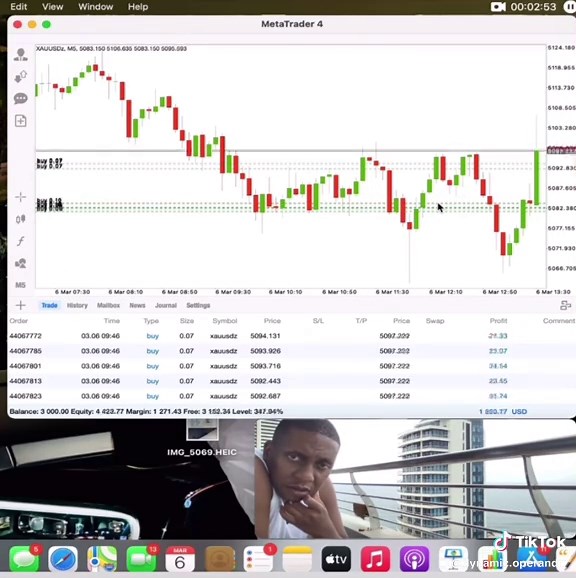The image size is (576, 578).
Task: Open the new order buy/sell arrows icon
Action: (x=21, y=77)
